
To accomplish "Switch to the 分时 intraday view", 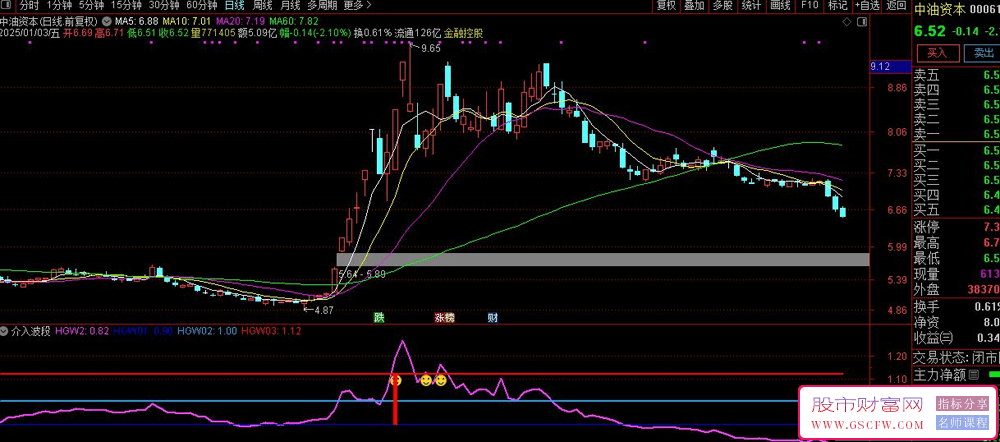I will [30, 5].
